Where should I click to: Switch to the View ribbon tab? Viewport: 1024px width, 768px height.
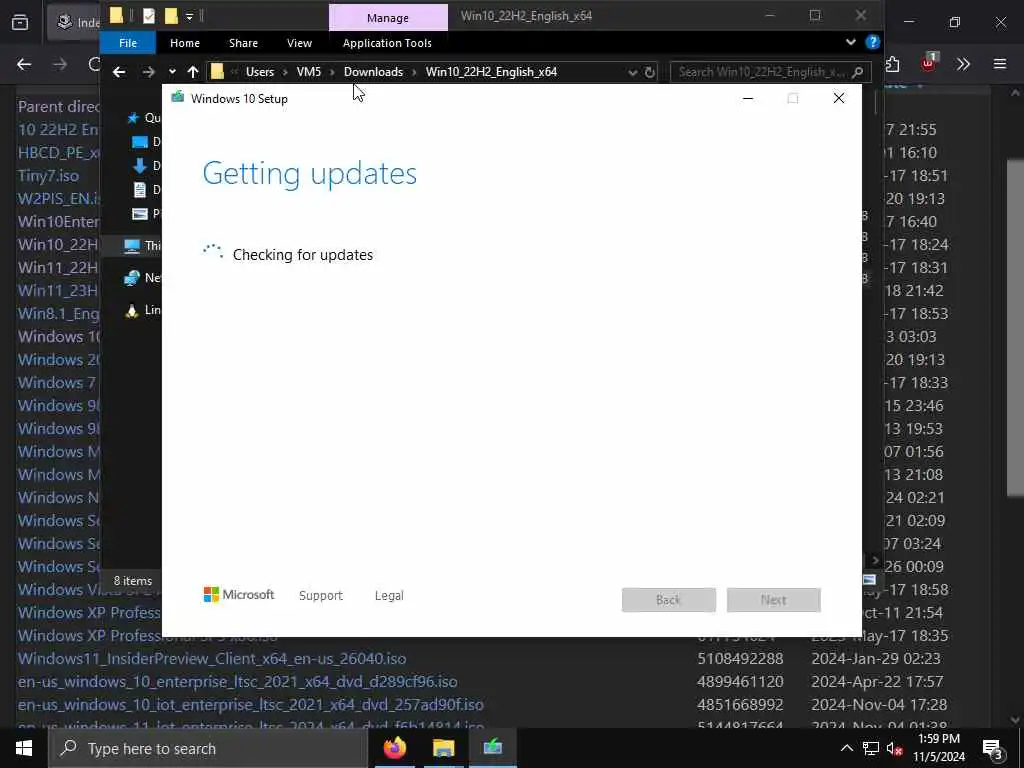point(299,43)
